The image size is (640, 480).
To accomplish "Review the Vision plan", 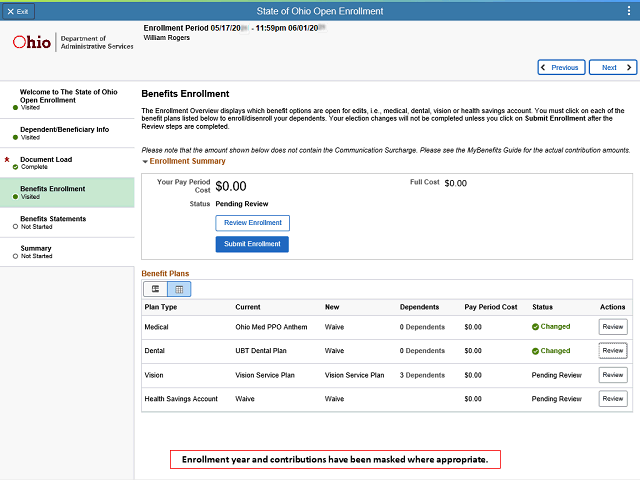I will pyautogui.click(x=613, y=375).
